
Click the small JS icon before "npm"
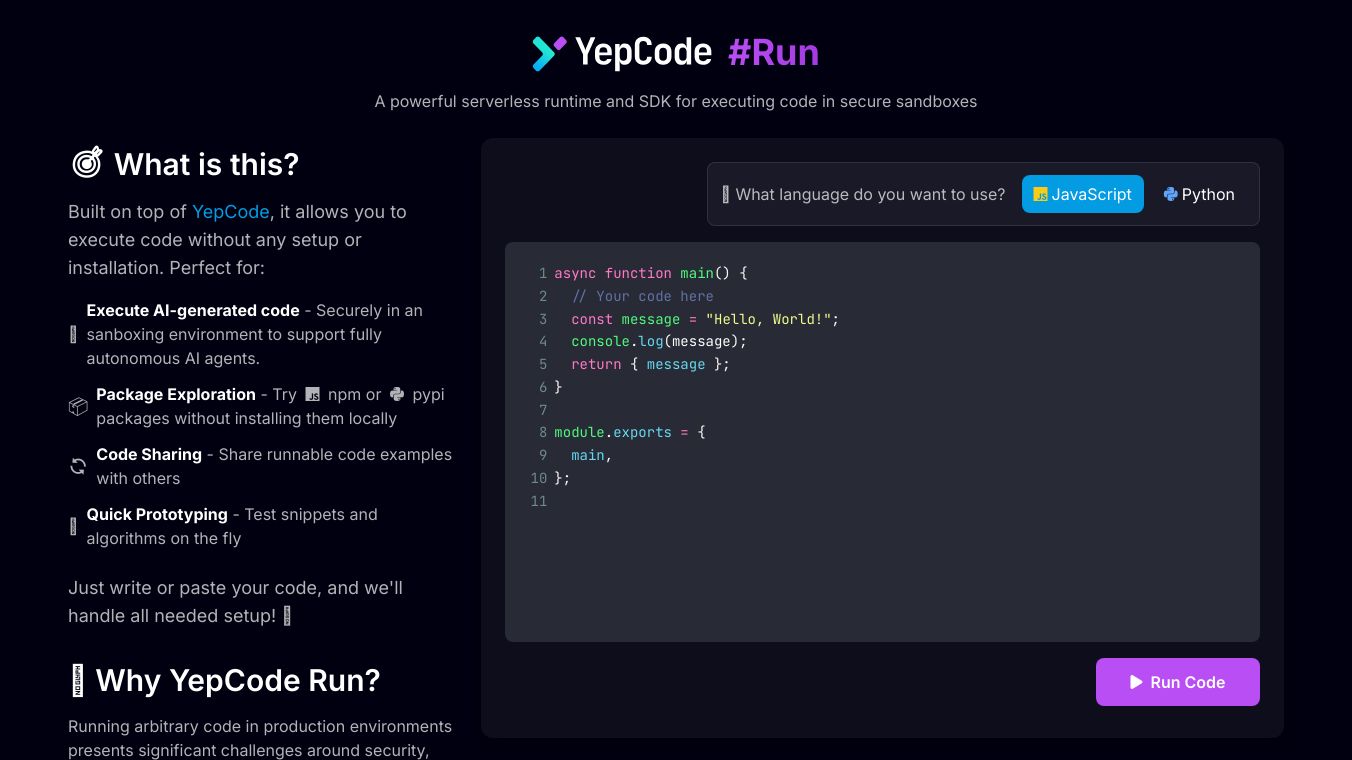pyautogui.click(x=313, y=395)
